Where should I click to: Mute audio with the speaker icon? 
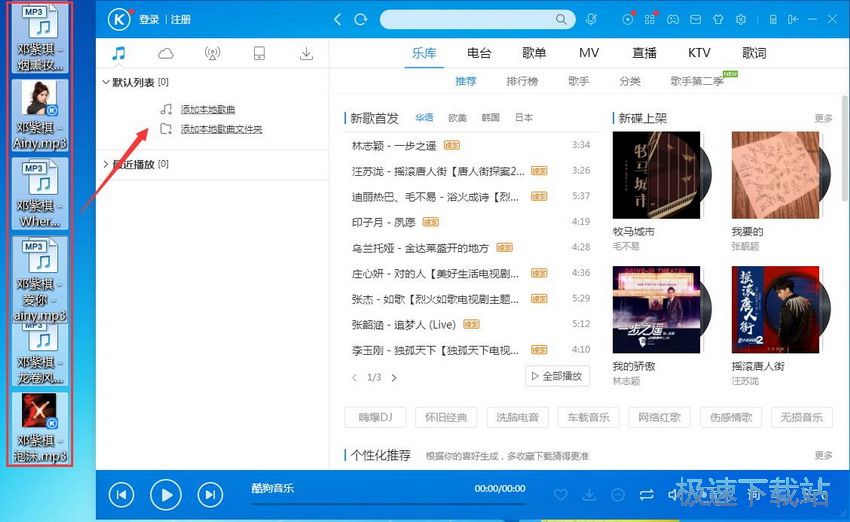click(x=674, y=494)
